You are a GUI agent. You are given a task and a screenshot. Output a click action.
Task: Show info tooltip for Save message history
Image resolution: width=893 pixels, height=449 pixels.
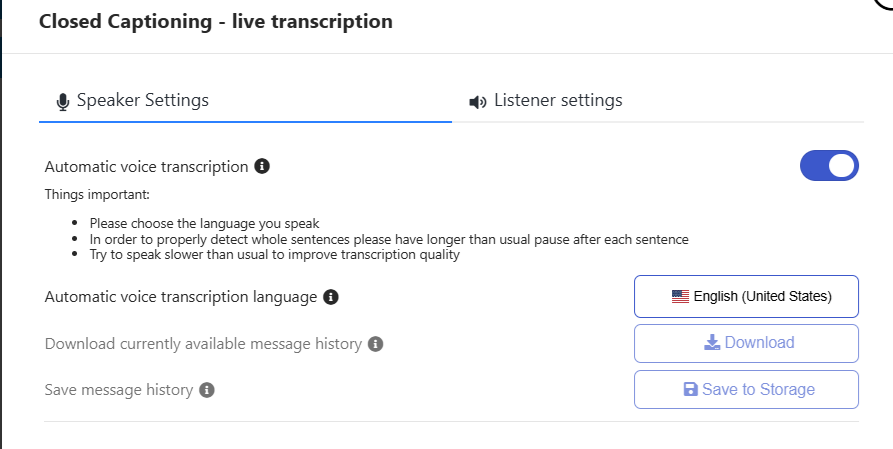pyautogui.click(x=207, y=390)
